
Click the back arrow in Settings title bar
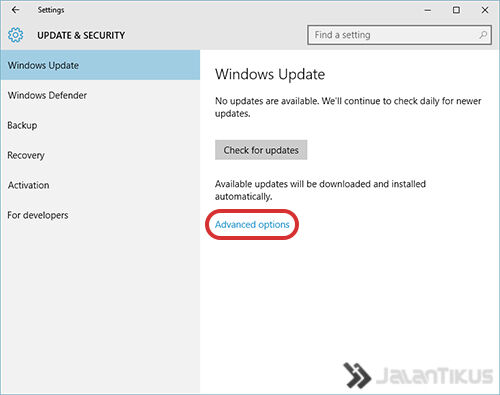pyautogui.click(x=15, y=10)
